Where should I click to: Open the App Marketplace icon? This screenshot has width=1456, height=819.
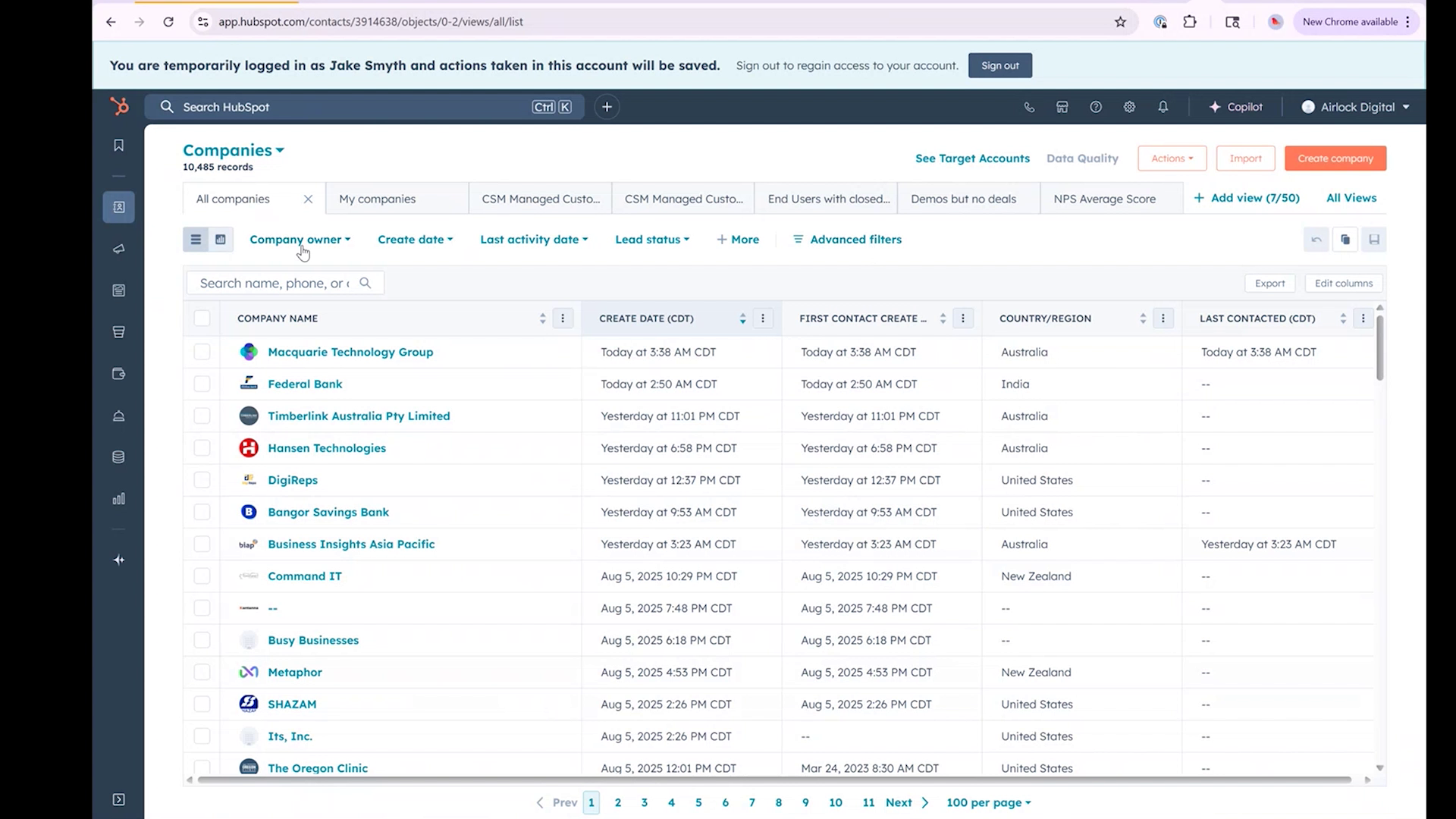1062,107
